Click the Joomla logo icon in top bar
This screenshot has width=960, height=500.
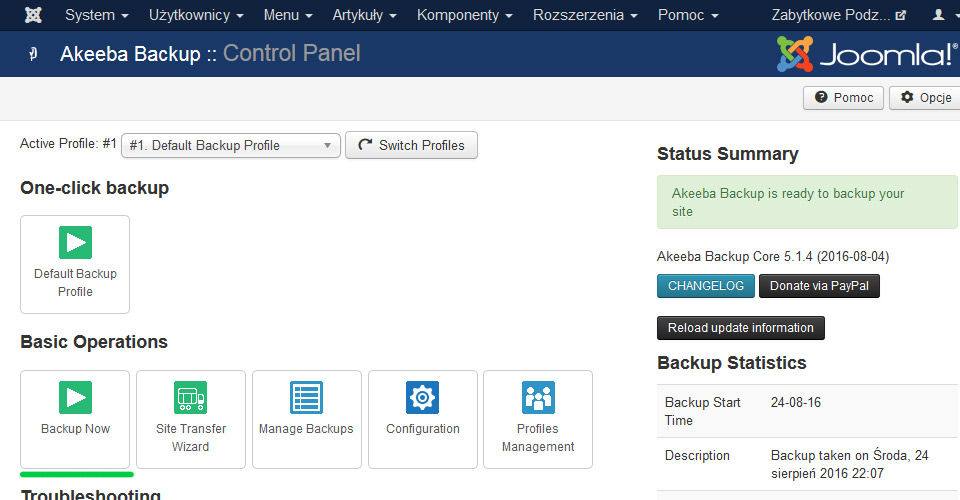33,15
